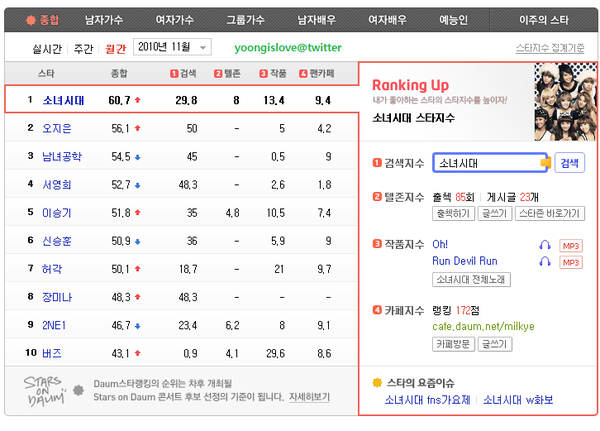Click the 글쓰기 button under 카페지수
The width and height of the screenshot is (600, 431).
pos(495,344)
